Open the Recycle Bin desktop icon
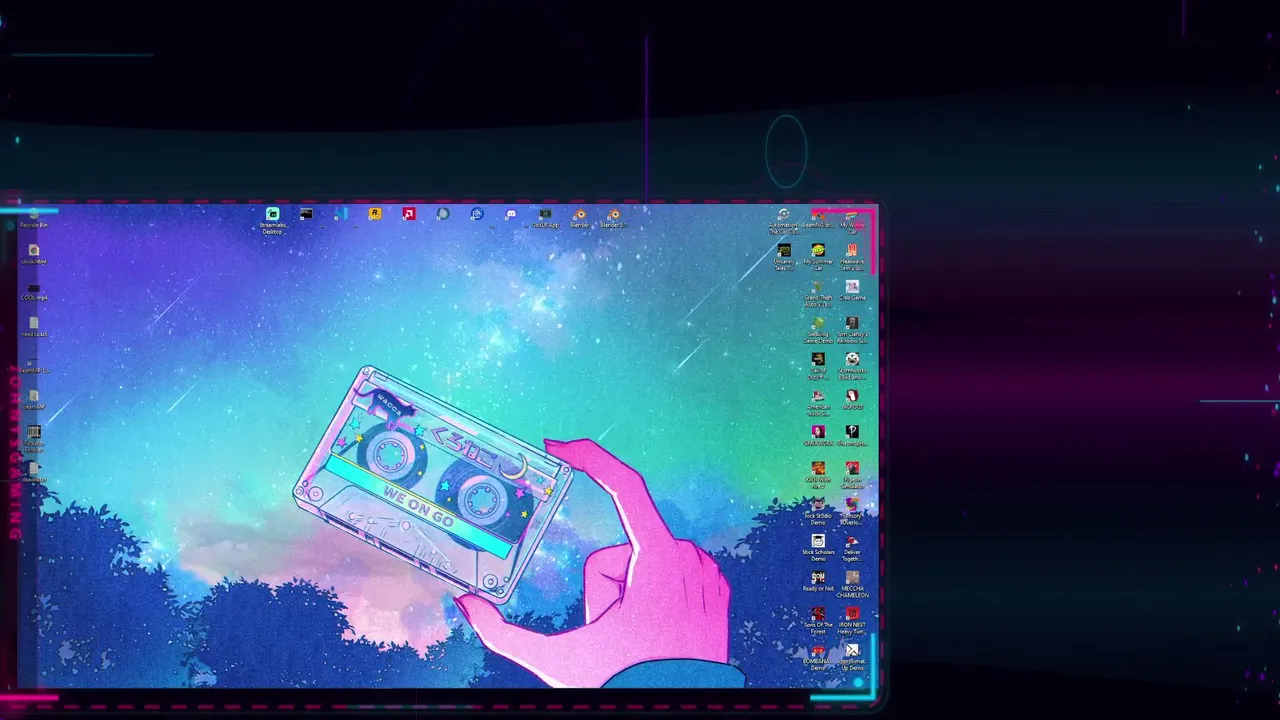 point(34,218)
